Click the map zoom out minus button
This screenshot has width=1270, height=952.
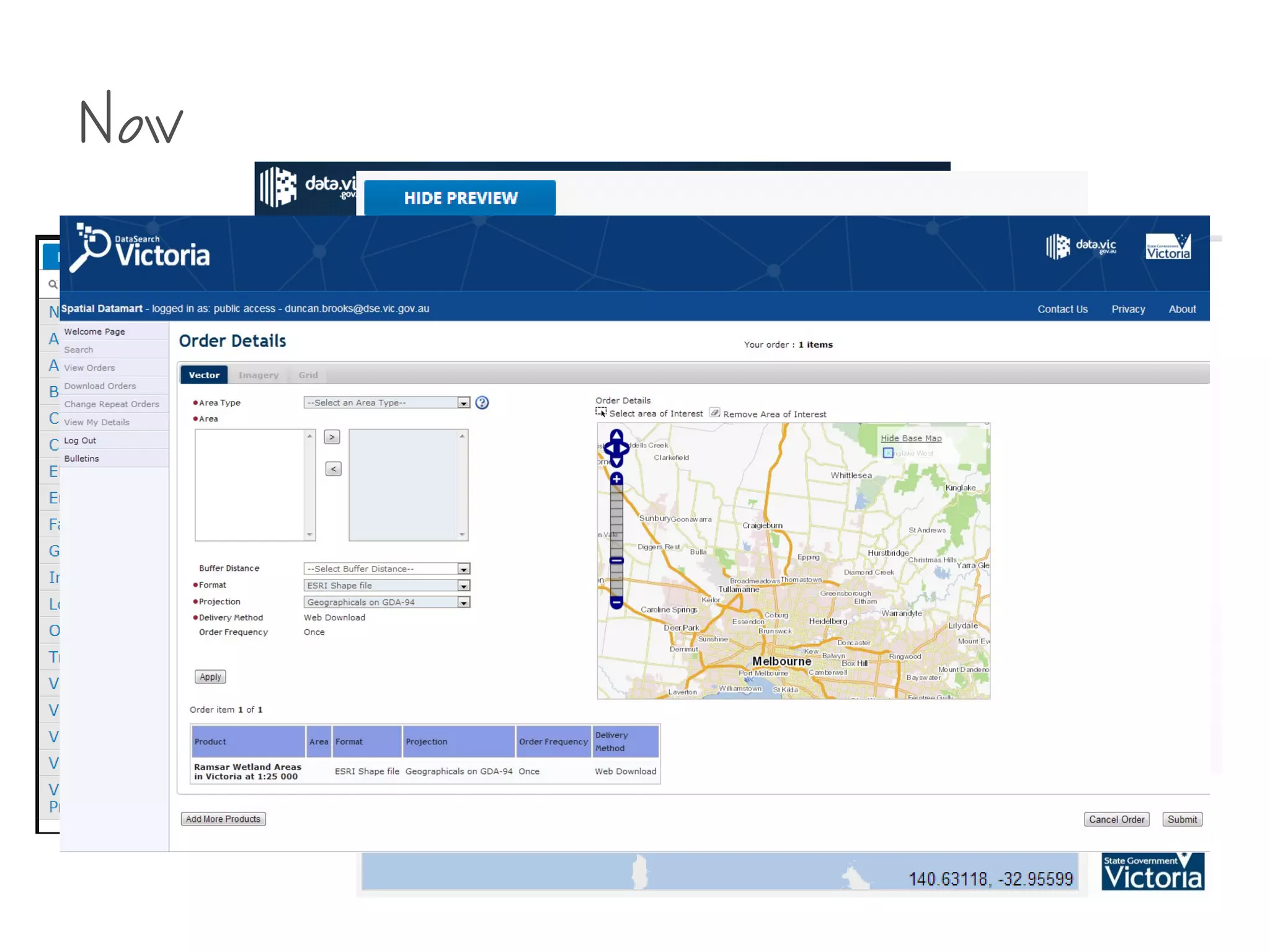pyautogui.click(x=616, y=601)
